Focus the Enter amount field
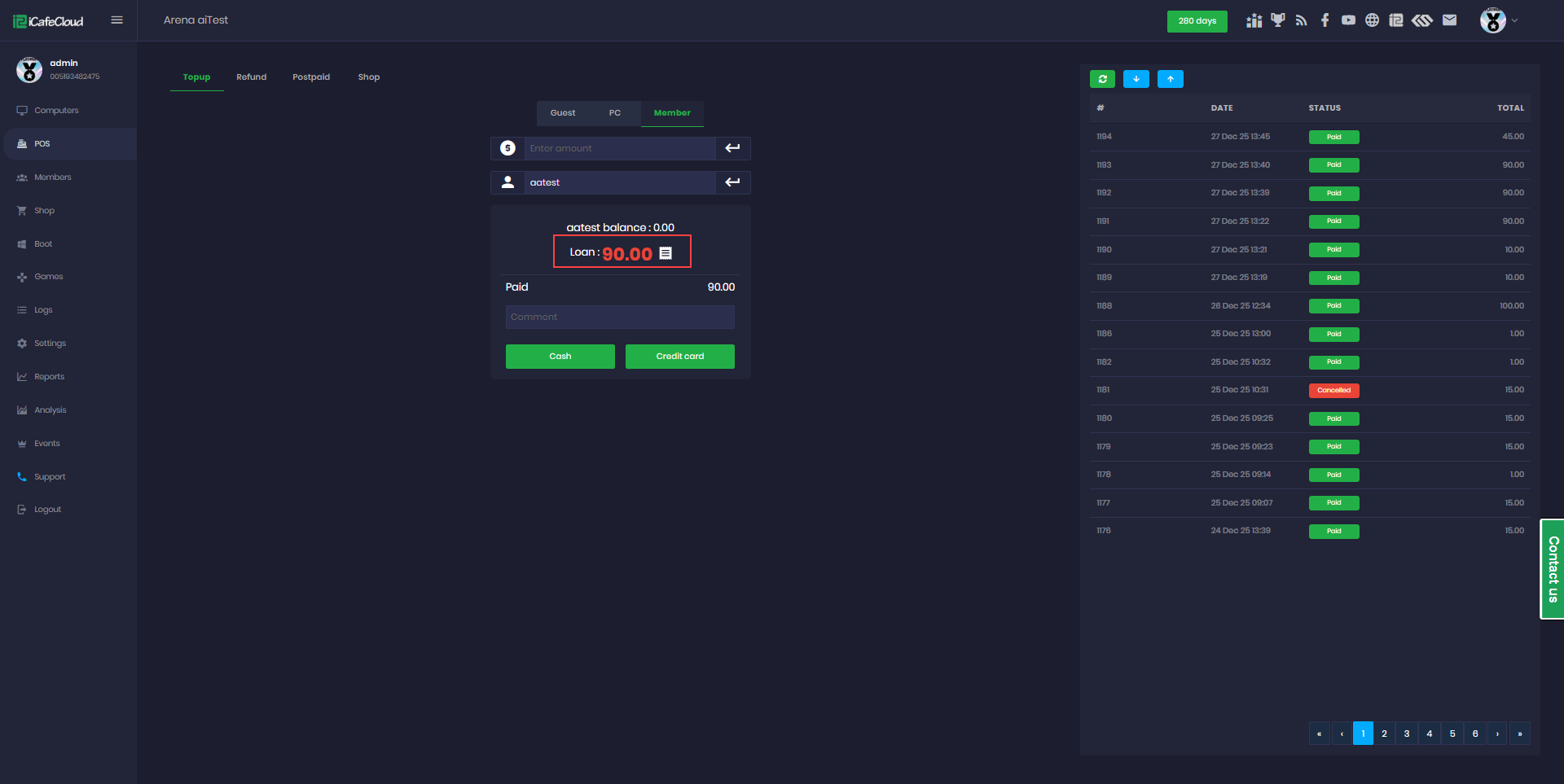 pos(619,148)
